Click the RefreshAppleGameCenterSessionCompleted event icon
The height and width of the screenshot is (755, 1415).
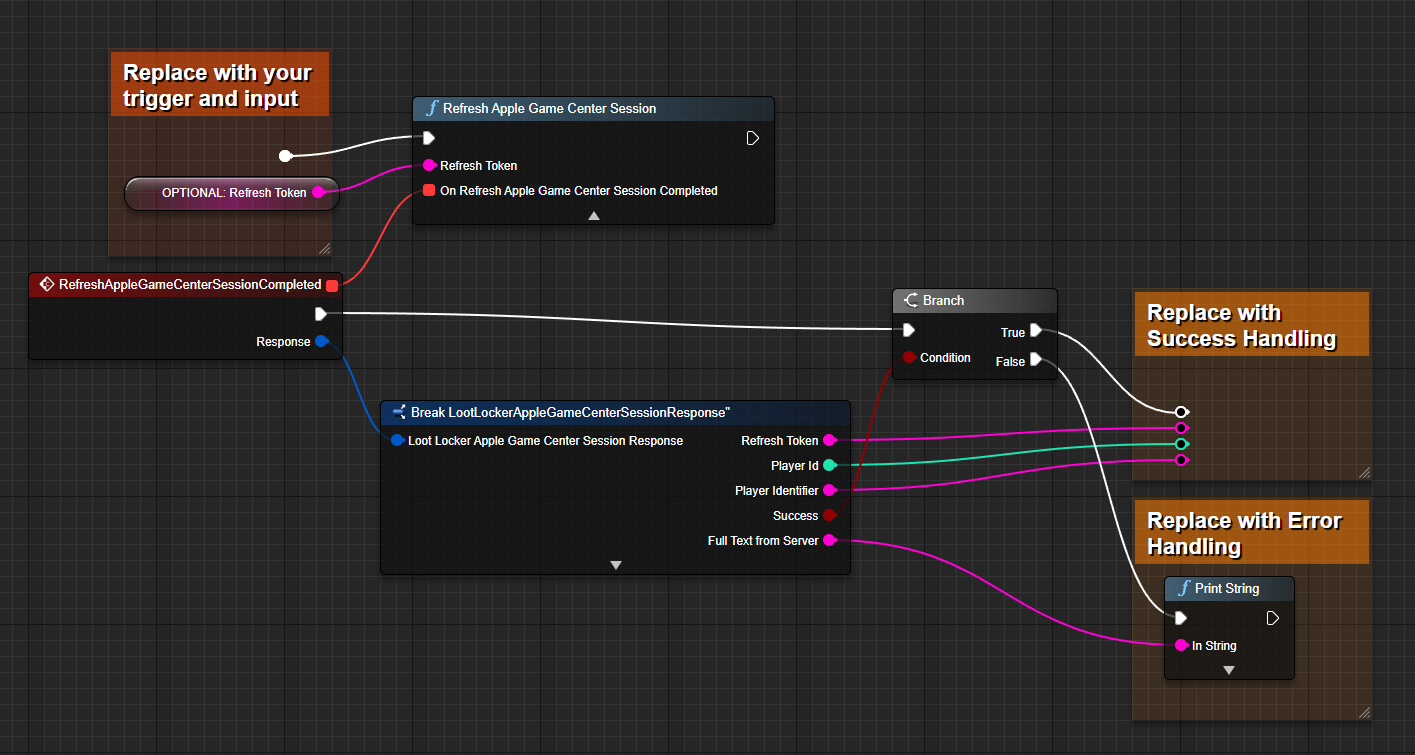coord(46,285)
